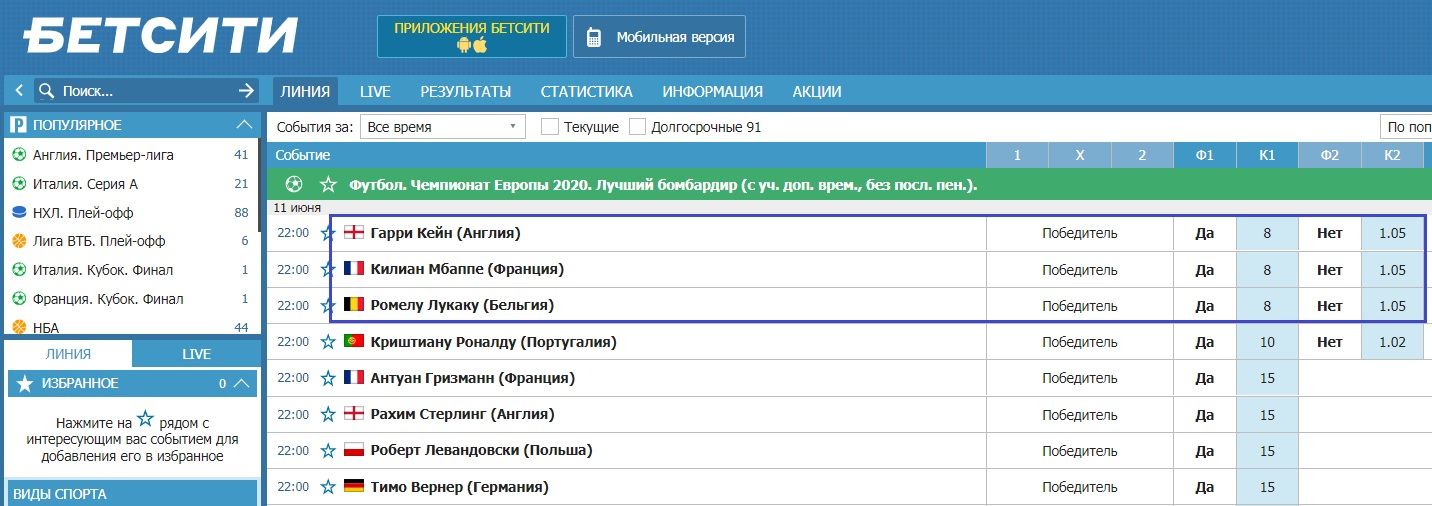Open the Приложения Бетсити button
1432x506 pixels.
pyautogui.click(x=471, y=37)
